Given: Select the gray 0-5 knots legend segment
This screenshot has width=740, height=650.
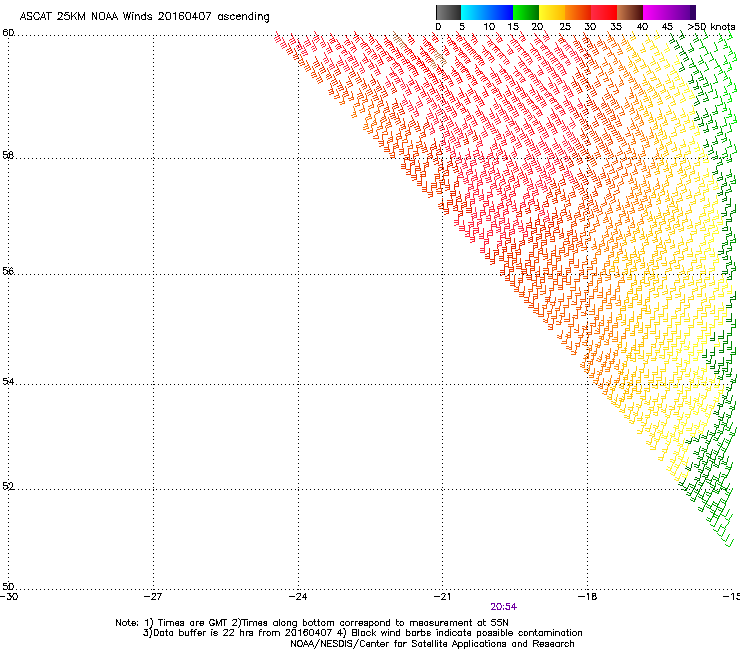Looking at the screenshot, I should [448, 12].
